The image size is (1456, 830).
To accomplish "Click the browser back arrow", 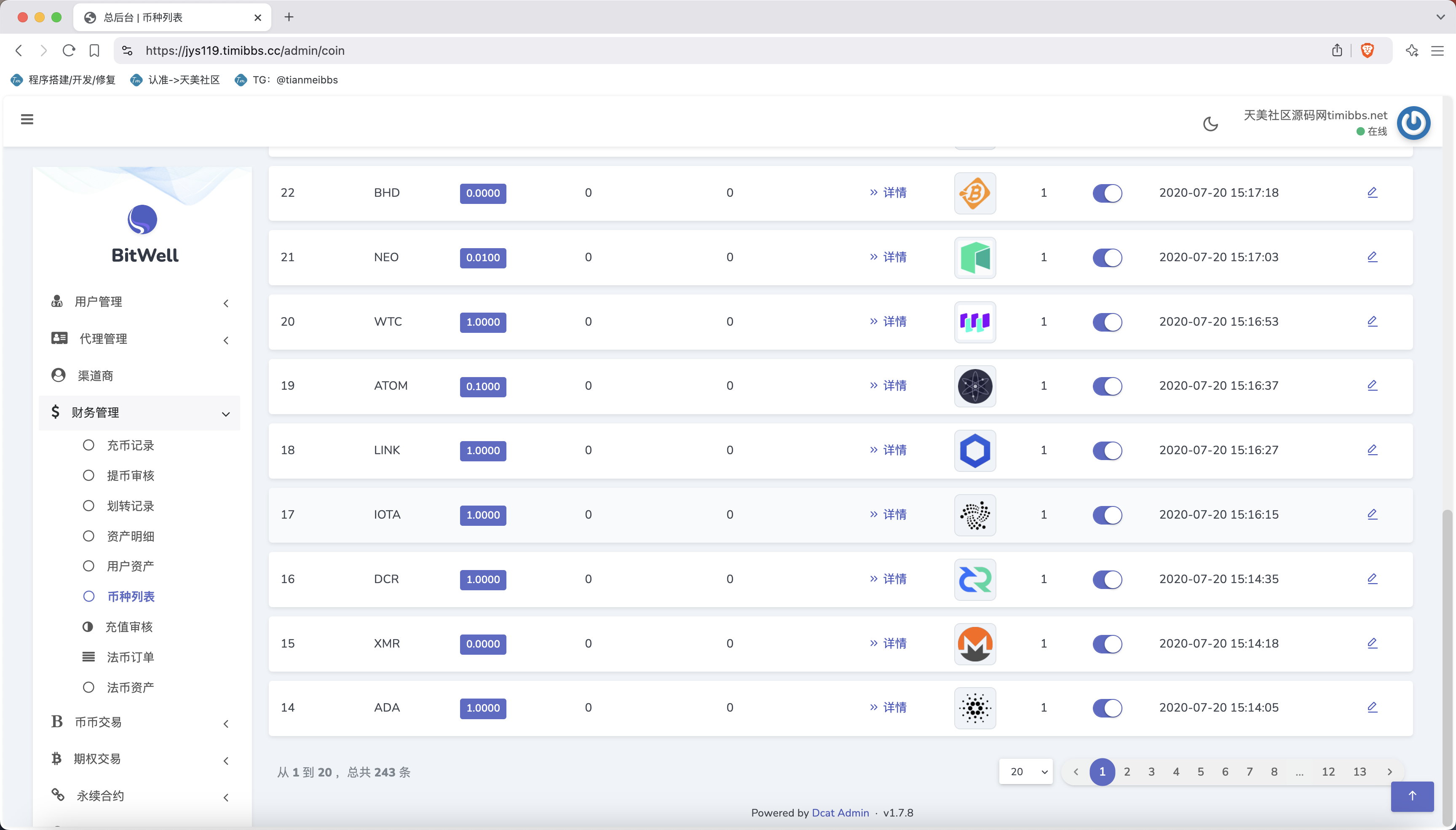I will pyautogui.click(x=19, y=50).
